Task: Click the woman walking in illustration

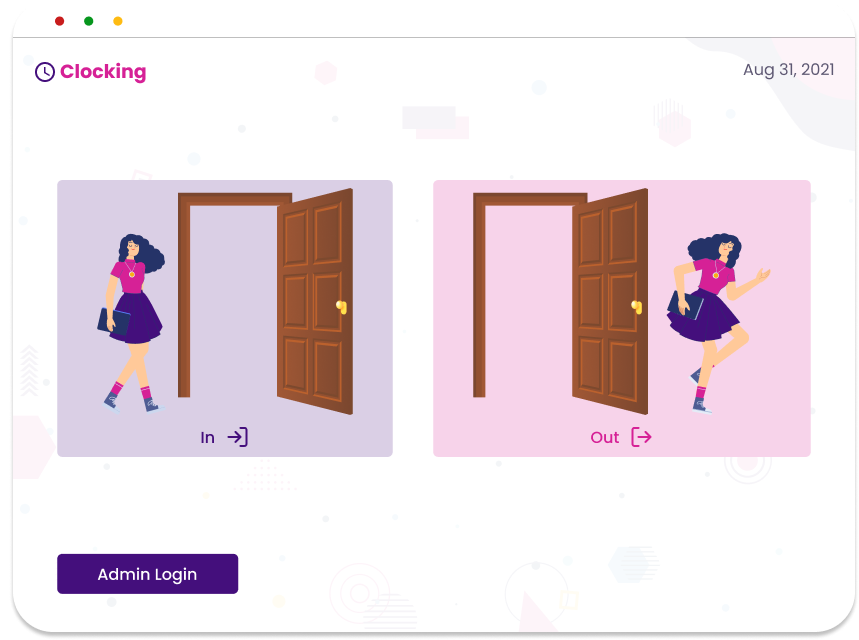Action: (x=131, y=323)
